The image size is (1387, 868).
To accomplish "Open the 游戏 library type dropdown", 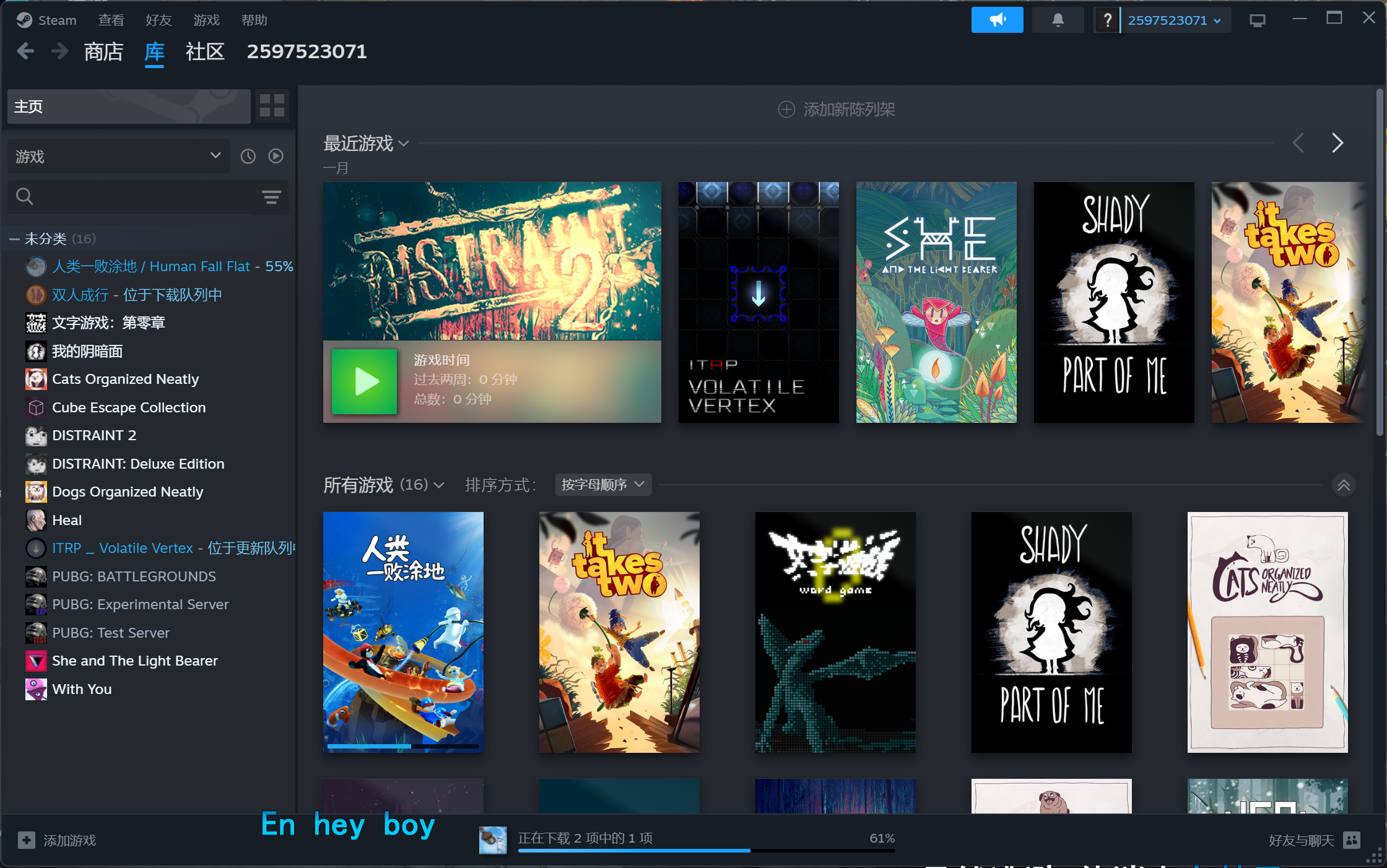I will tap(118, 157).
